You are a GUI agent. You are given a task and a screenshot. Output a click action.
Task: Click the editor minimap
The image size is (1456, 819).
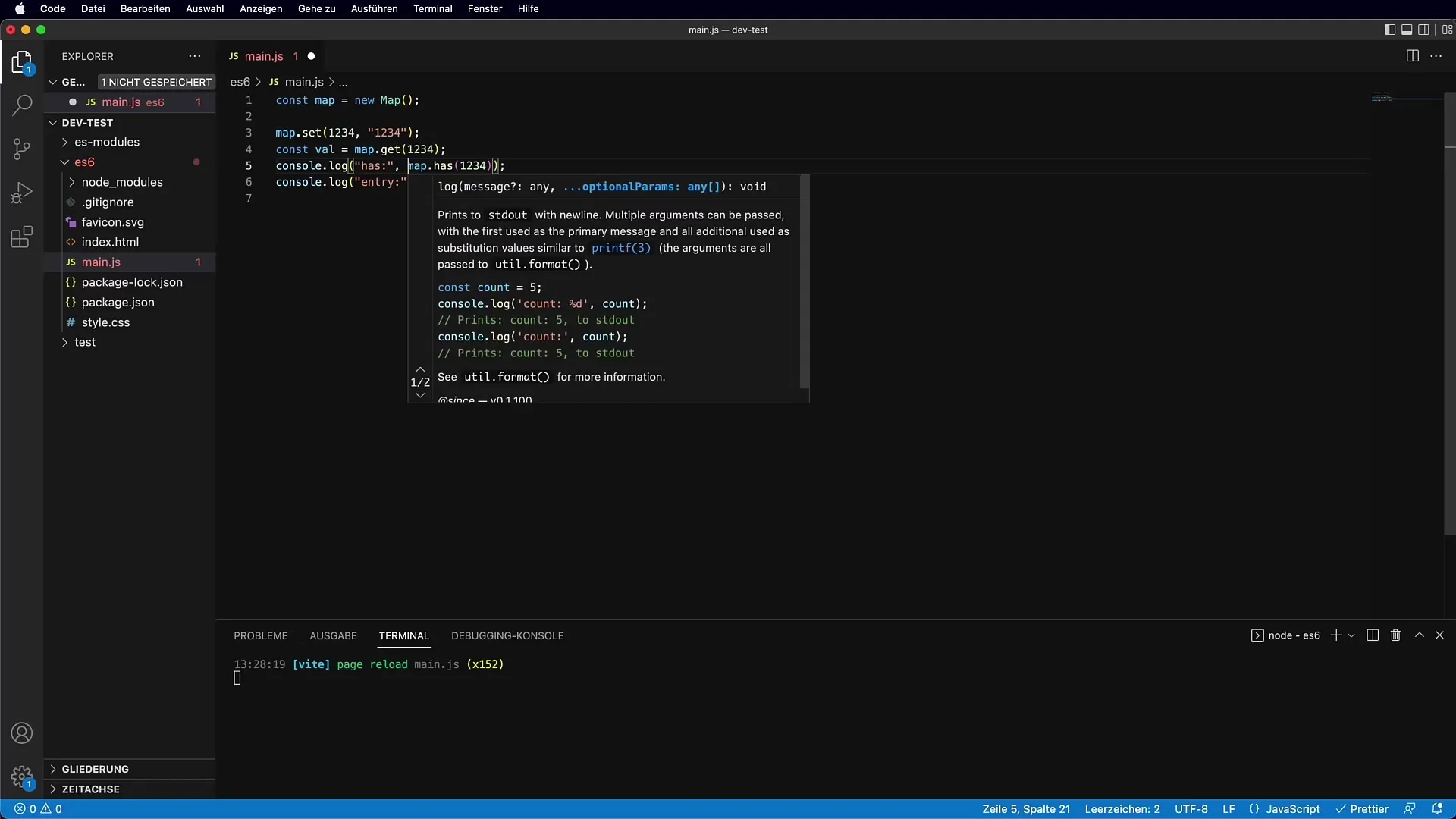pyautogui.click(x=1407, y=97)
